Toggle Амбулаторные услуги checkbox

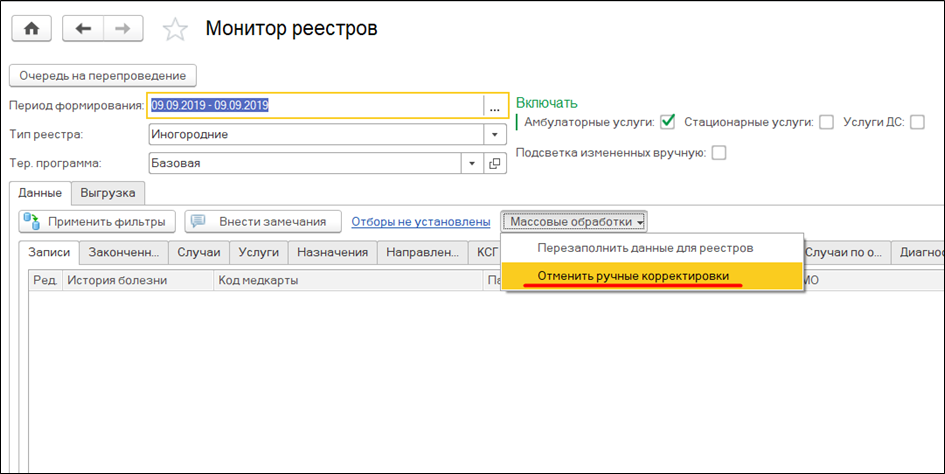pyautogui.click(x=668, y=122)
